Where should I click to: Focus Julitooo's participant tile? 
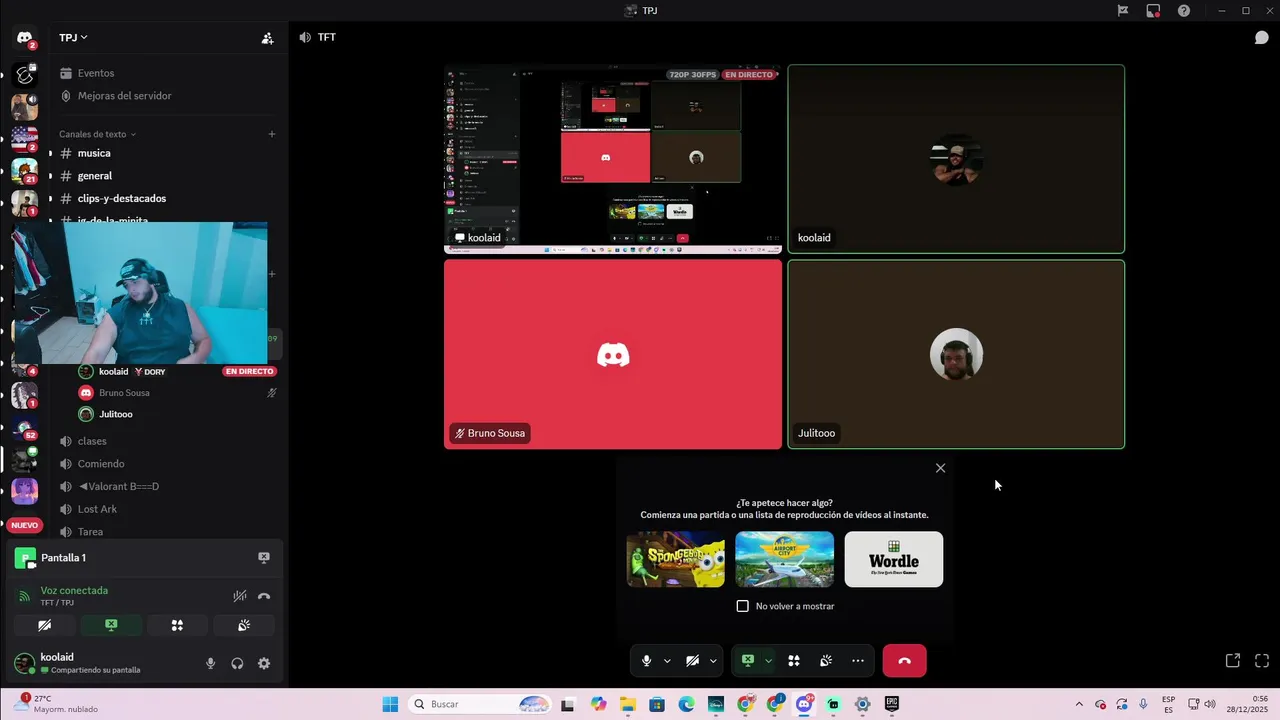pos(956,354)
